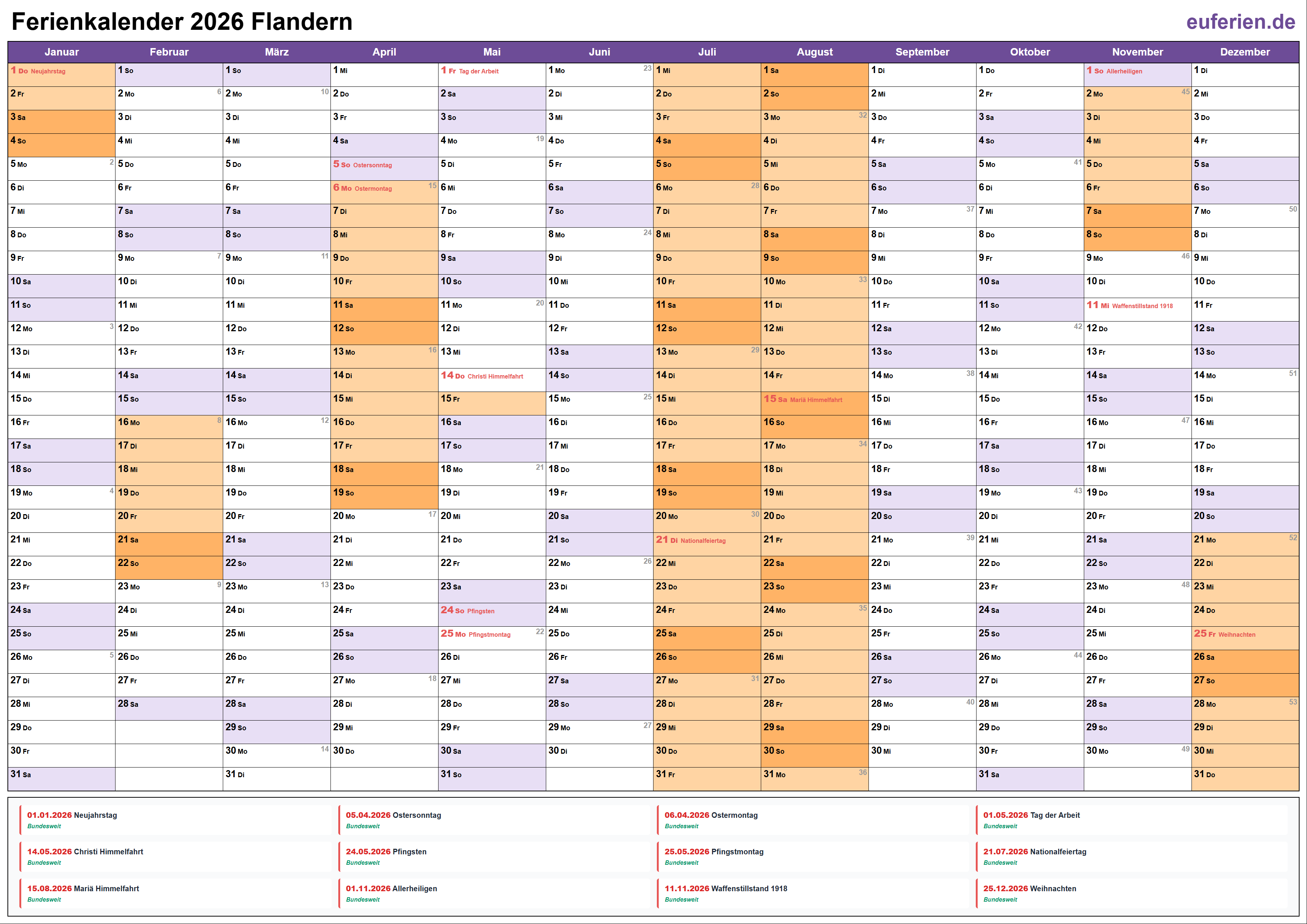Click the euferien.de logo text
Image resolution: width=1307 pixels, height=924 pixels.
click(1240, 22)
